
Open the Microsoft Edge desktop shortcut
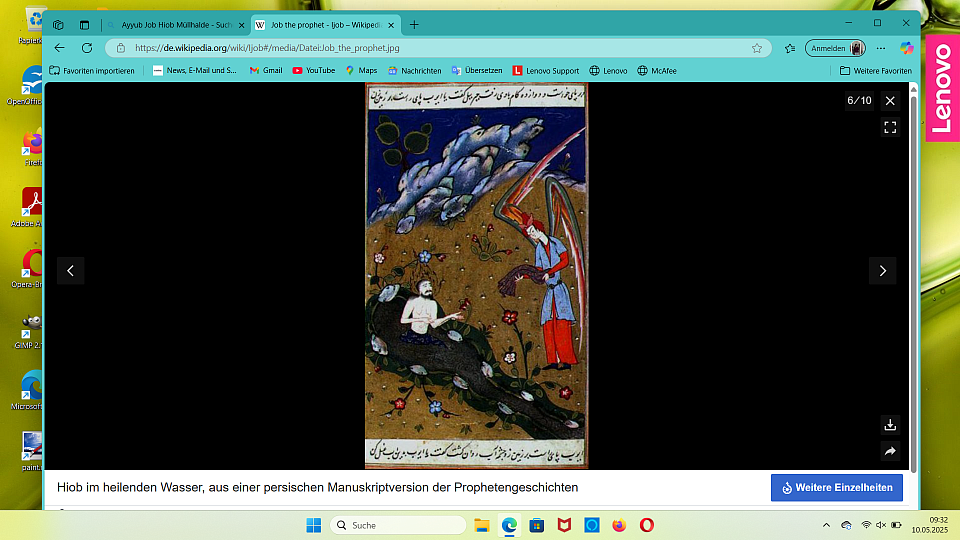[28, 391]
